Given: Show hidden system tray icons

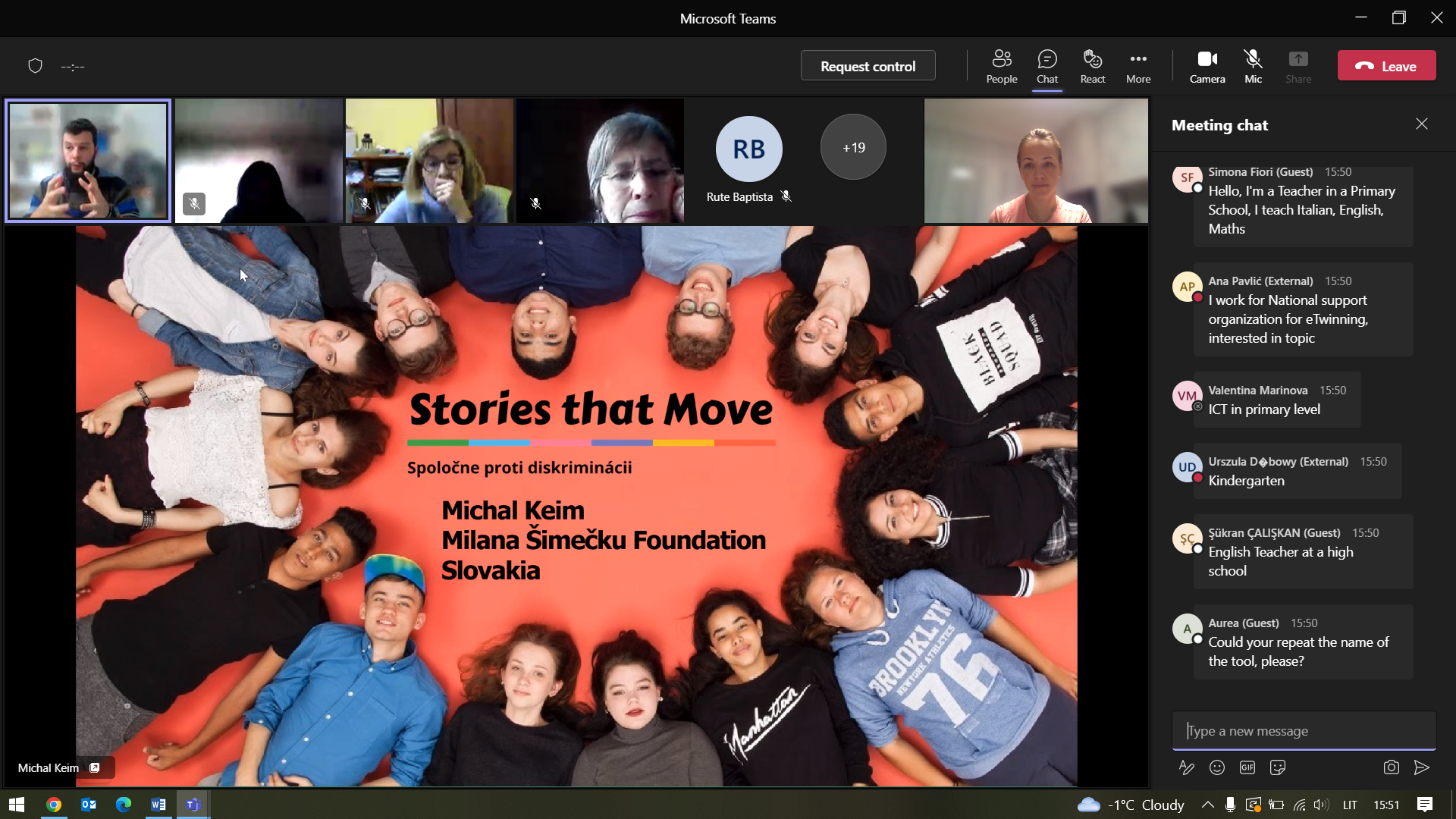Looking at the screenshot, I should click(1207, 805).
